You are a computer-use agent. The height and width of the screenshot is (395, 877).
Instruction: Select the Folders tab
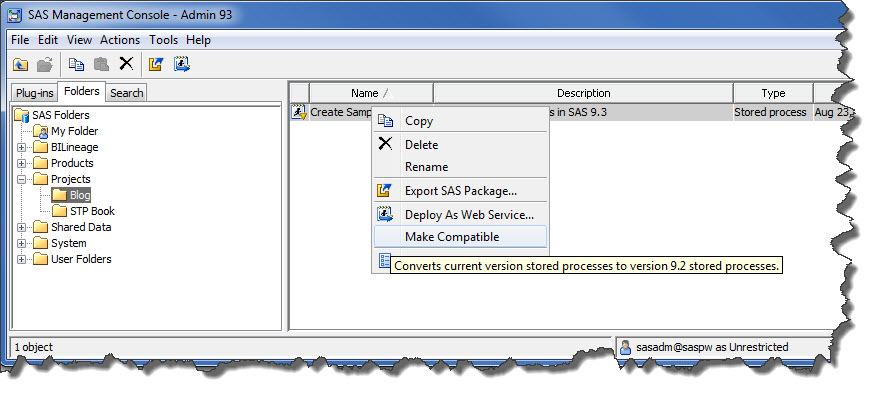[82, 91]
